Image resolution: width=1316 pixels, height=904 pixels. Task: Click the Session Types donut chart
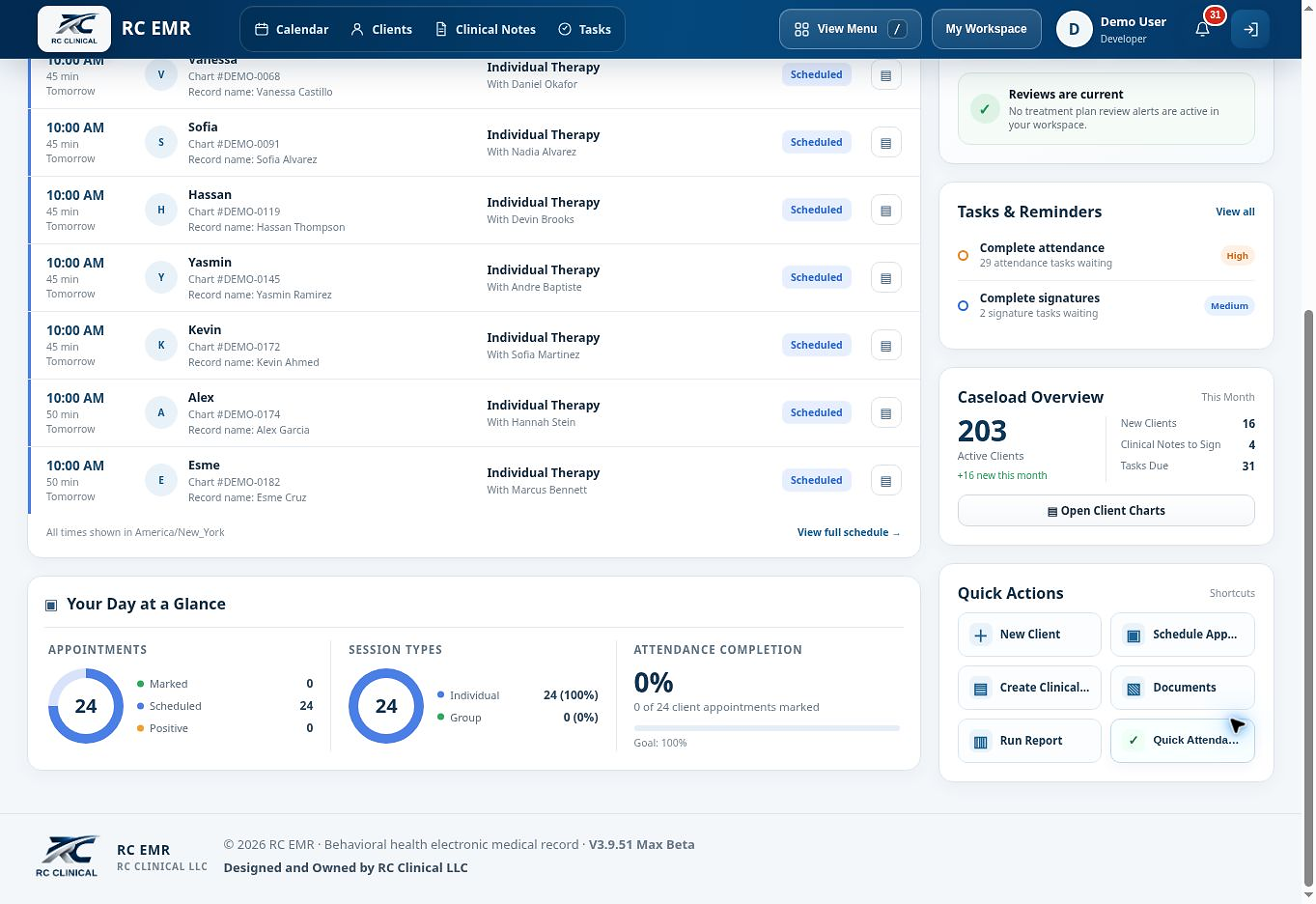[386, 706]
